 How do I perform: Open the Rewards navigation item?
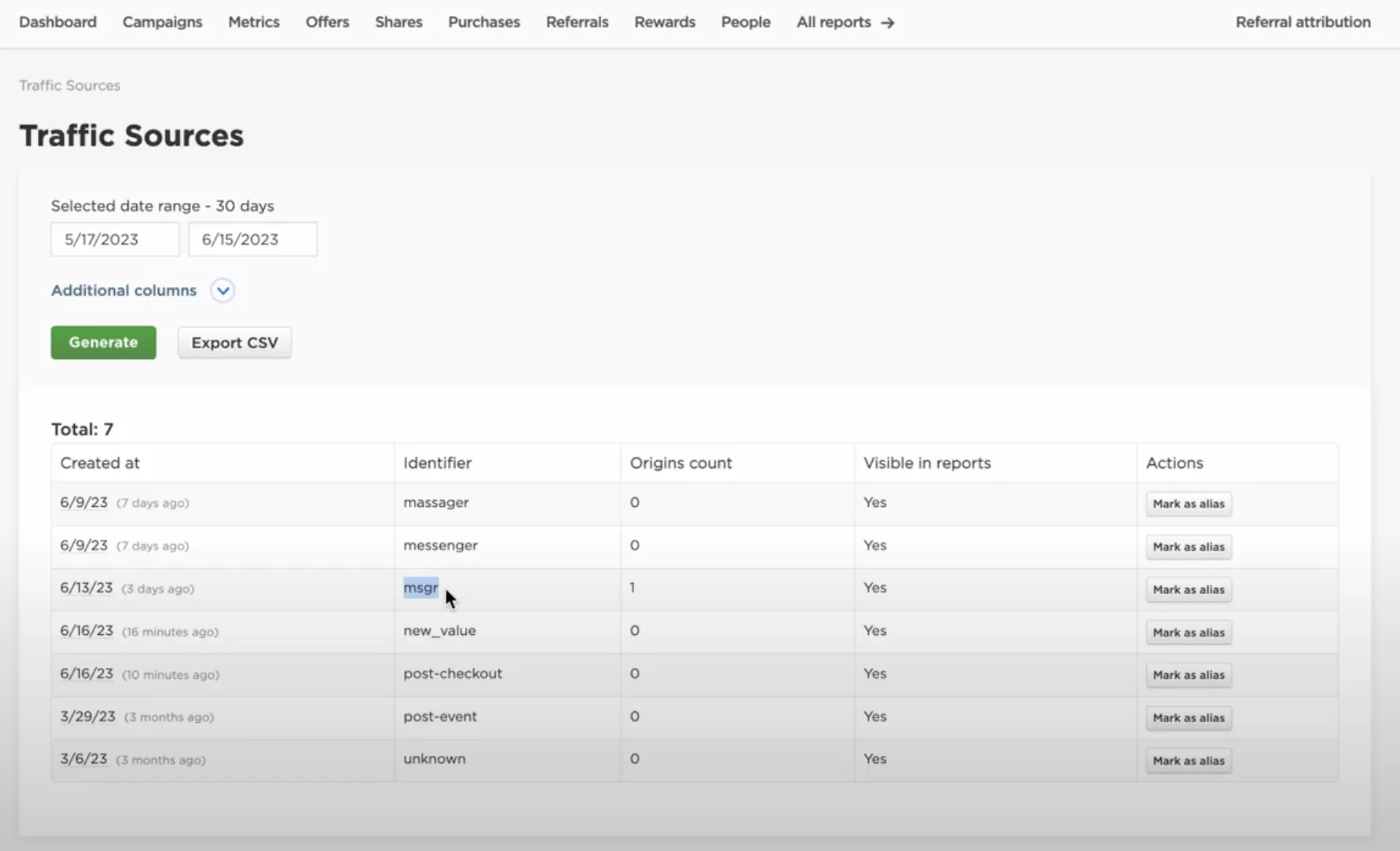click(665, 22)
